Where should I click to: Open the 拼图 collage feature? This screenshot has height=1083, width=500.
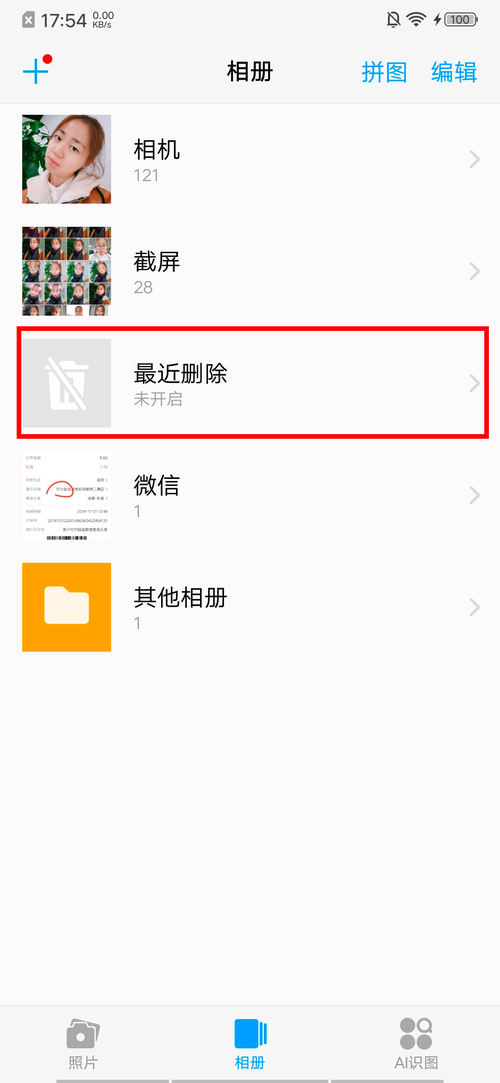pos(385,72)
